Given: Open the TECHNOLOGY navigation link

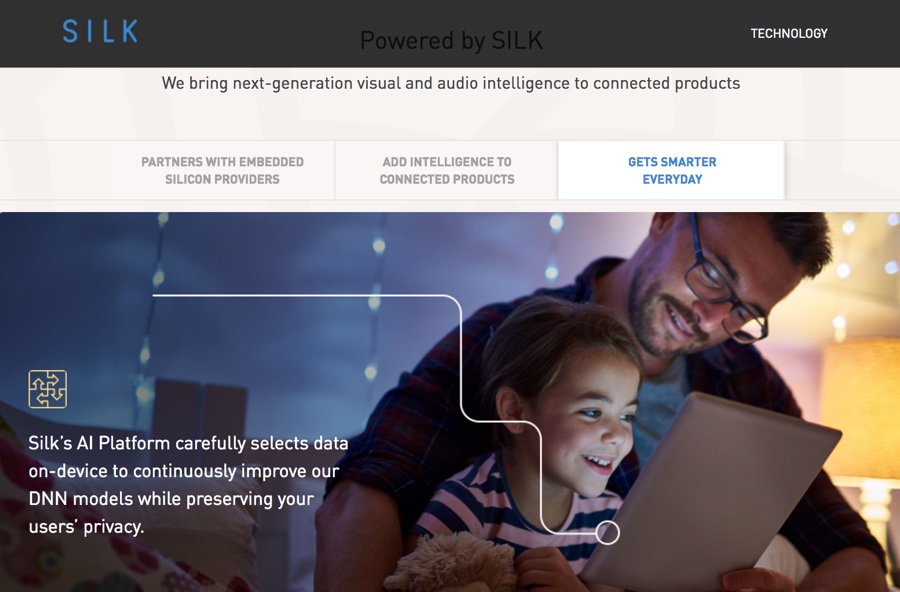Looking at the screenshot, I should point(789,33).
